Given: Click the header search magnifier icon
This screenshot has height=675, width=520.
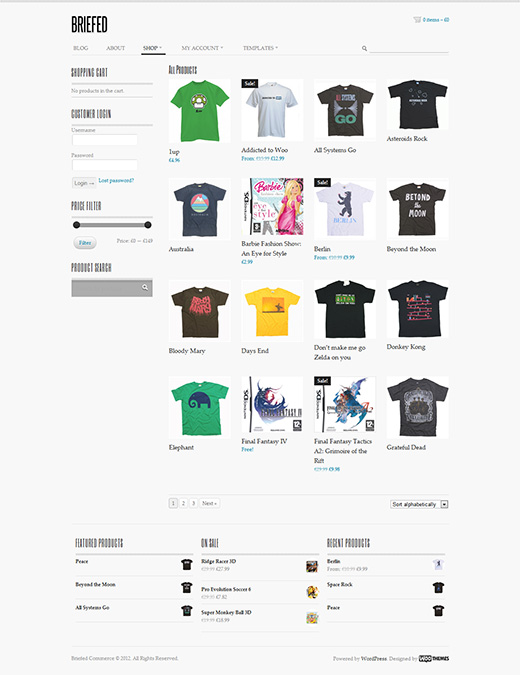Looking at the screenshot, I should point(364,48).
